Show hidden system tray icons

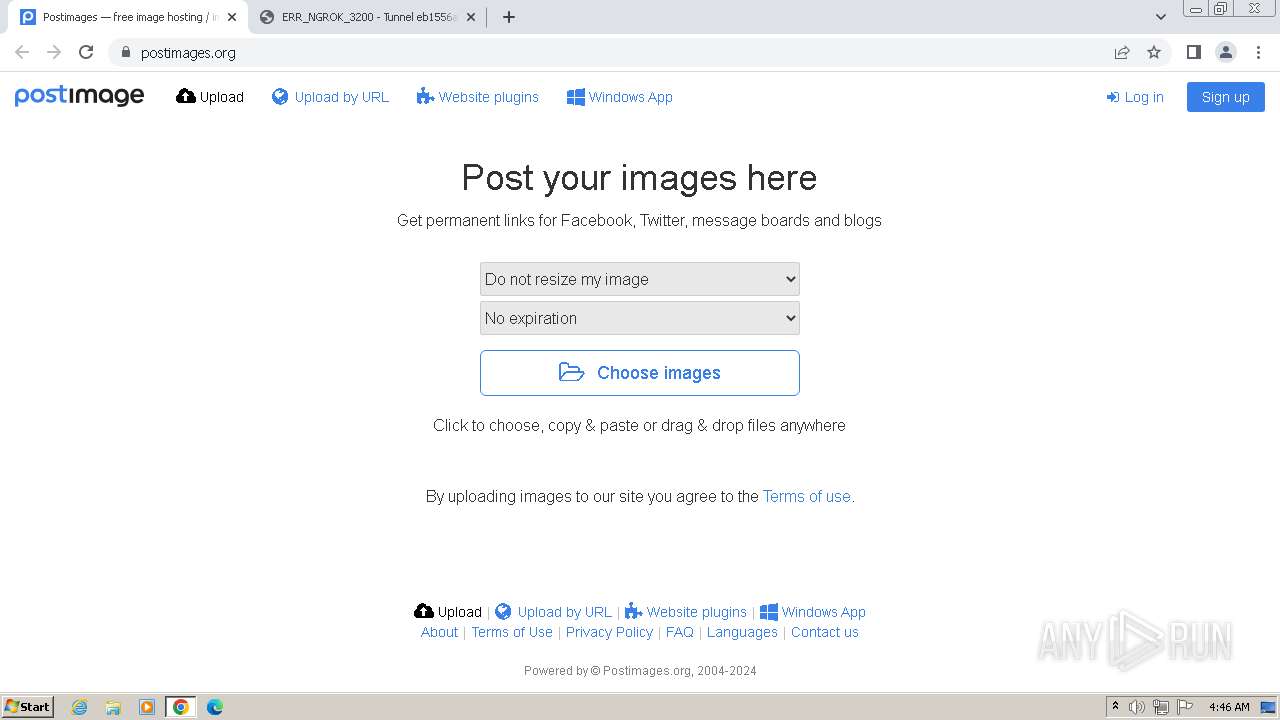point(1116,707)
